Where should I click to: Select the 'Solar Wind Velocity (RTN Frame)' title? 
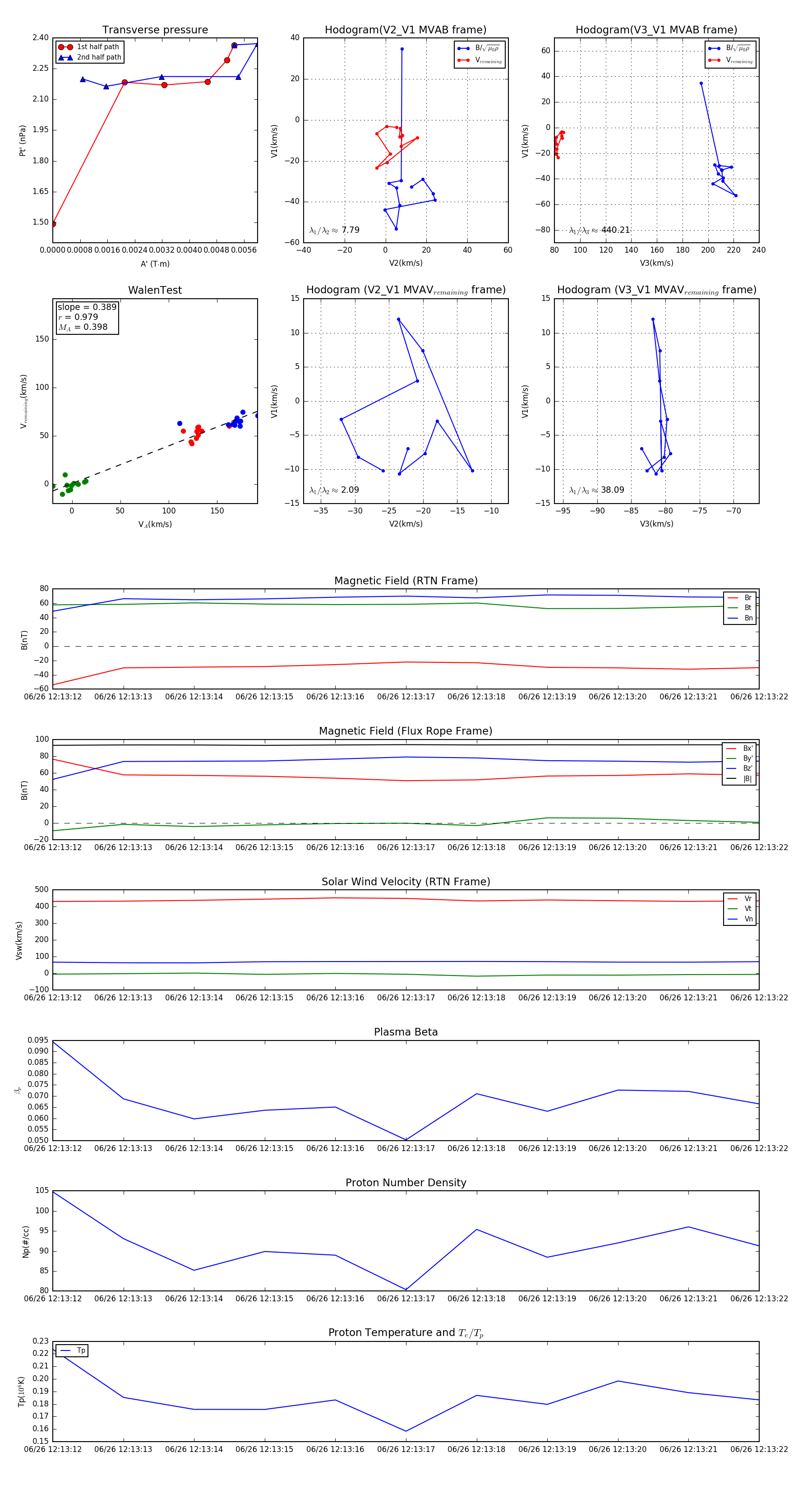(406, 882)
